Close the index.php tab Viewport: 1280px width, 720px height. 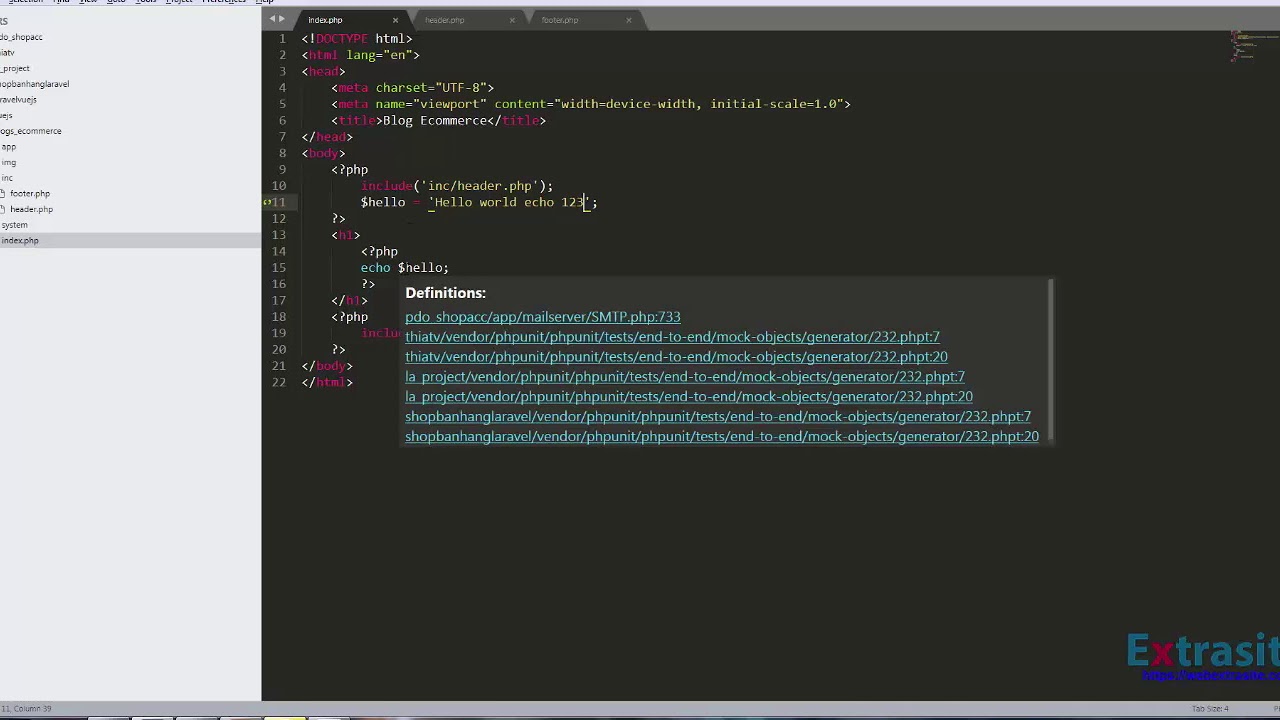click(x=395, y=20)
